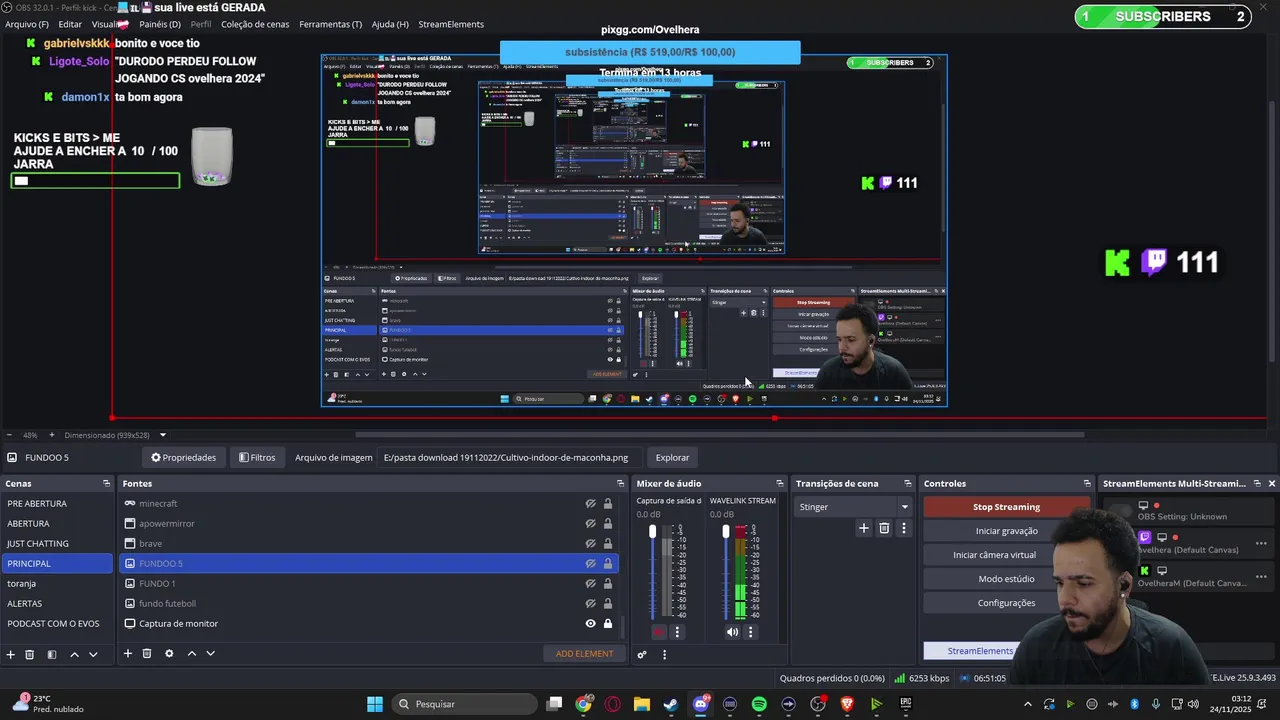Lock toggle for Captura de monitor source
1280x720 pixels.
[x=607, y=624]
